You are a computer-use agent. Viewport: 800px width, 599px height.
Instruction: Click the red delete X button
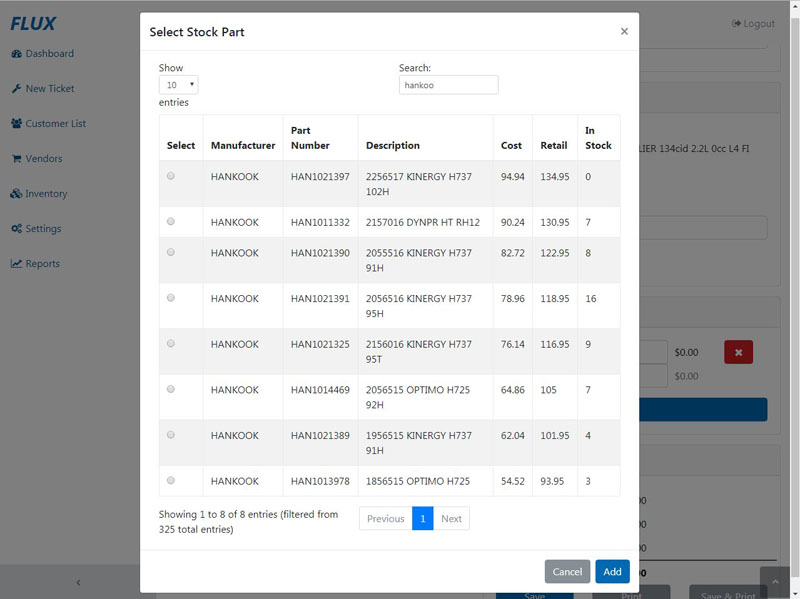pyautogui.click(x=738, y=352)
